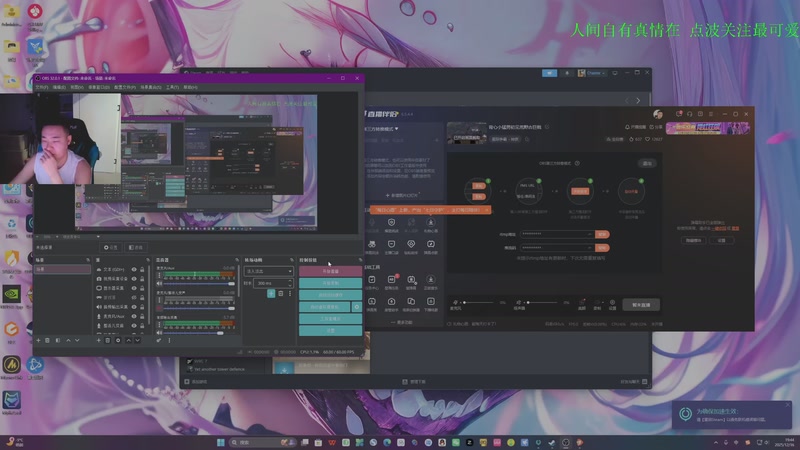Reveal rtmp address field eye toggle
Image resolution: width=800 pixels, height=450 pixels.
tap(590, 234)
